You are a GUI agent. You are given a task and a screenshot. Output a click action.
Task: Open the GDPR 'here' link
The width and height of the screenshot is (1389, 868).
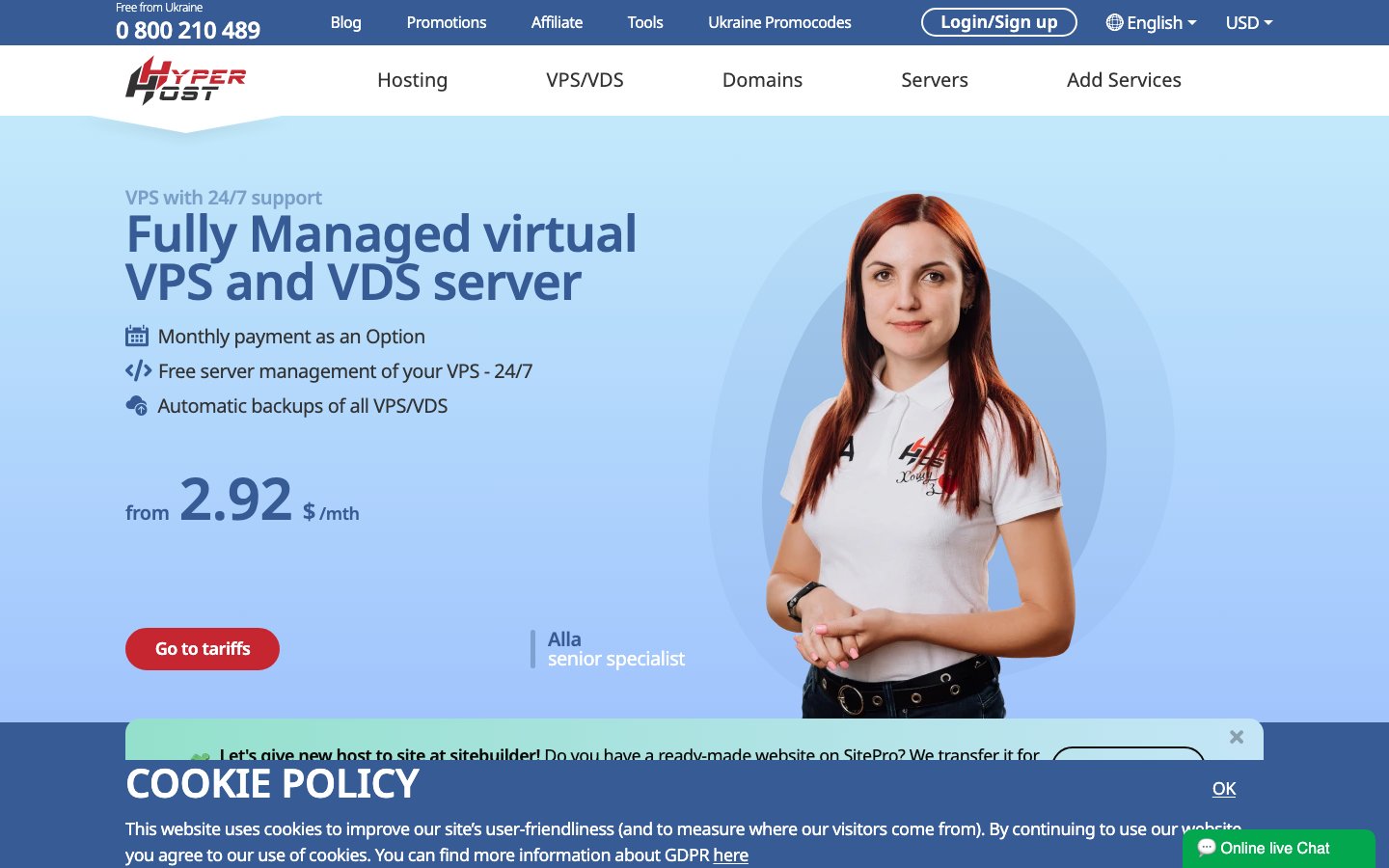coord(730,855)
